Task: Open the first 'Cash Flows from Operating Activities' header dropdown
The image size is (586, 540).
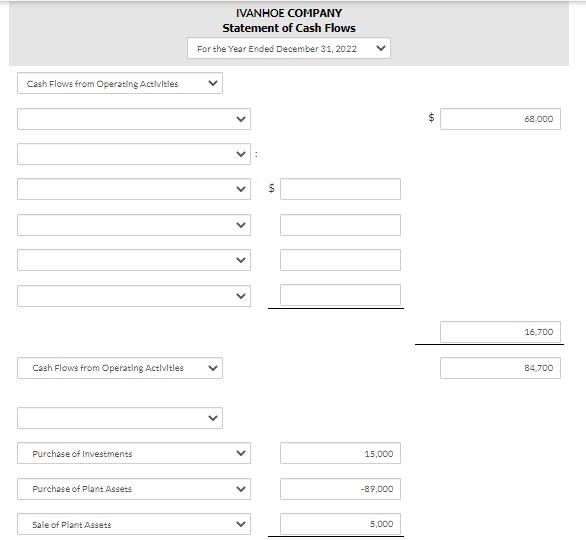Action: pos(120,83)
